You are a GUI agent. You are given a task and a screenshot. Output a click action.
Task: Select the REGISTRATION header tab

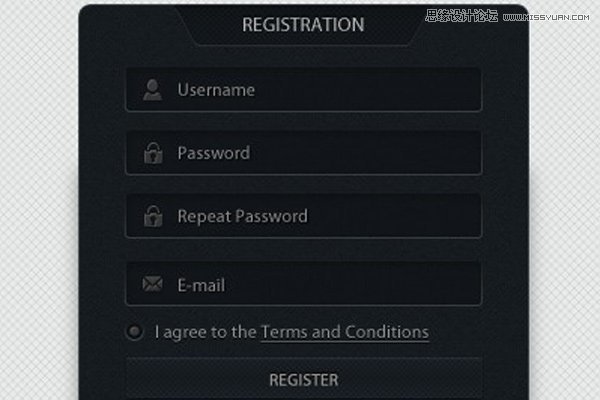[303, 25]
